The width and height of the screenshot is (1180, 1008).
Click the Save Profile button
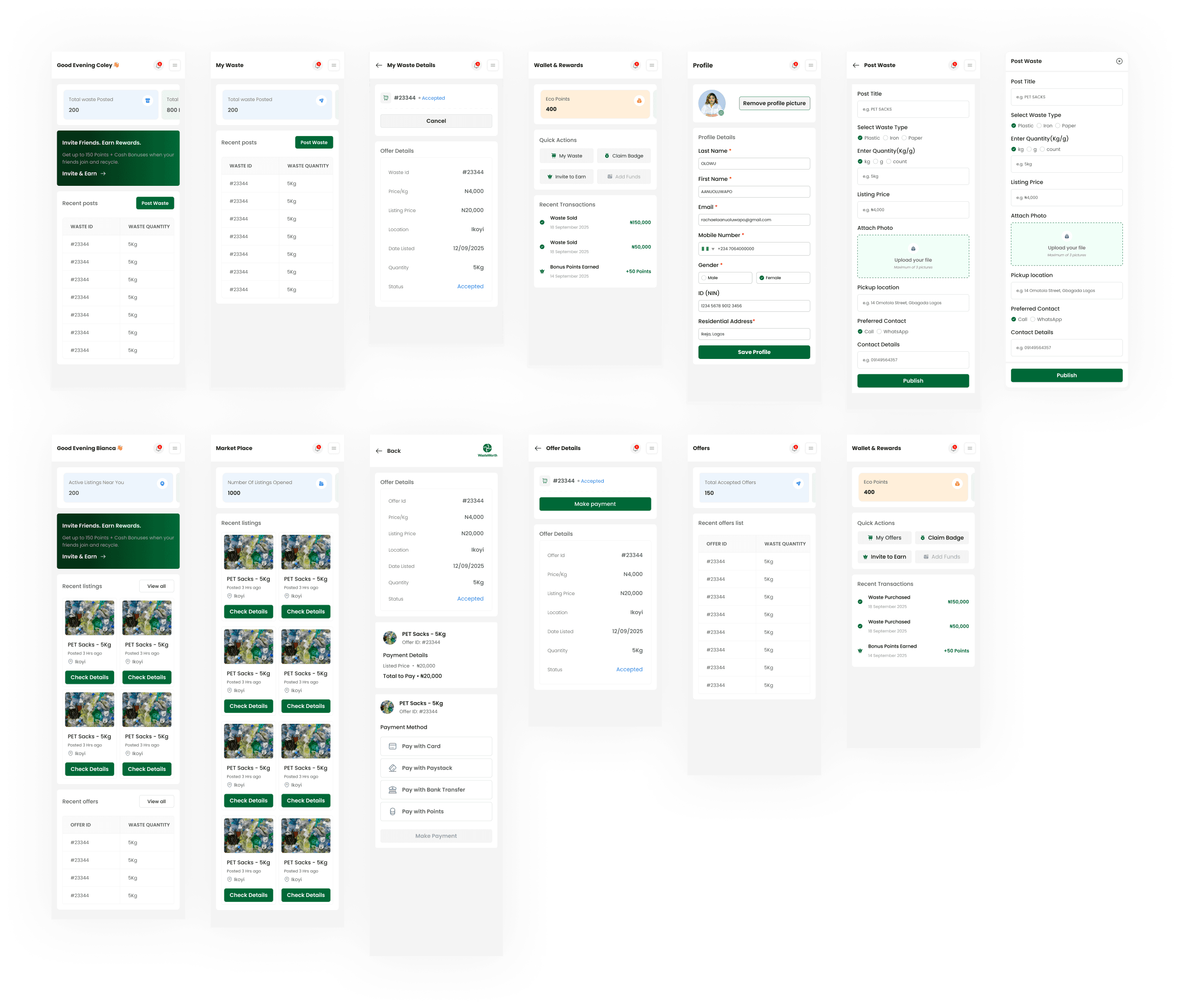click(x=753, y=352)
